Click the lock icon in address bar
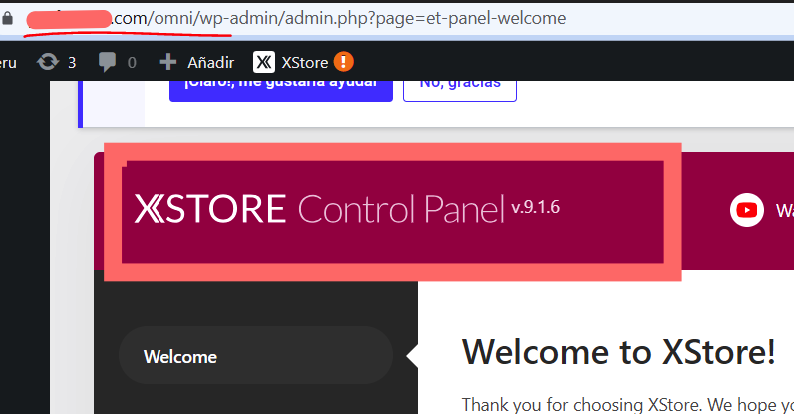 [7, 19]
